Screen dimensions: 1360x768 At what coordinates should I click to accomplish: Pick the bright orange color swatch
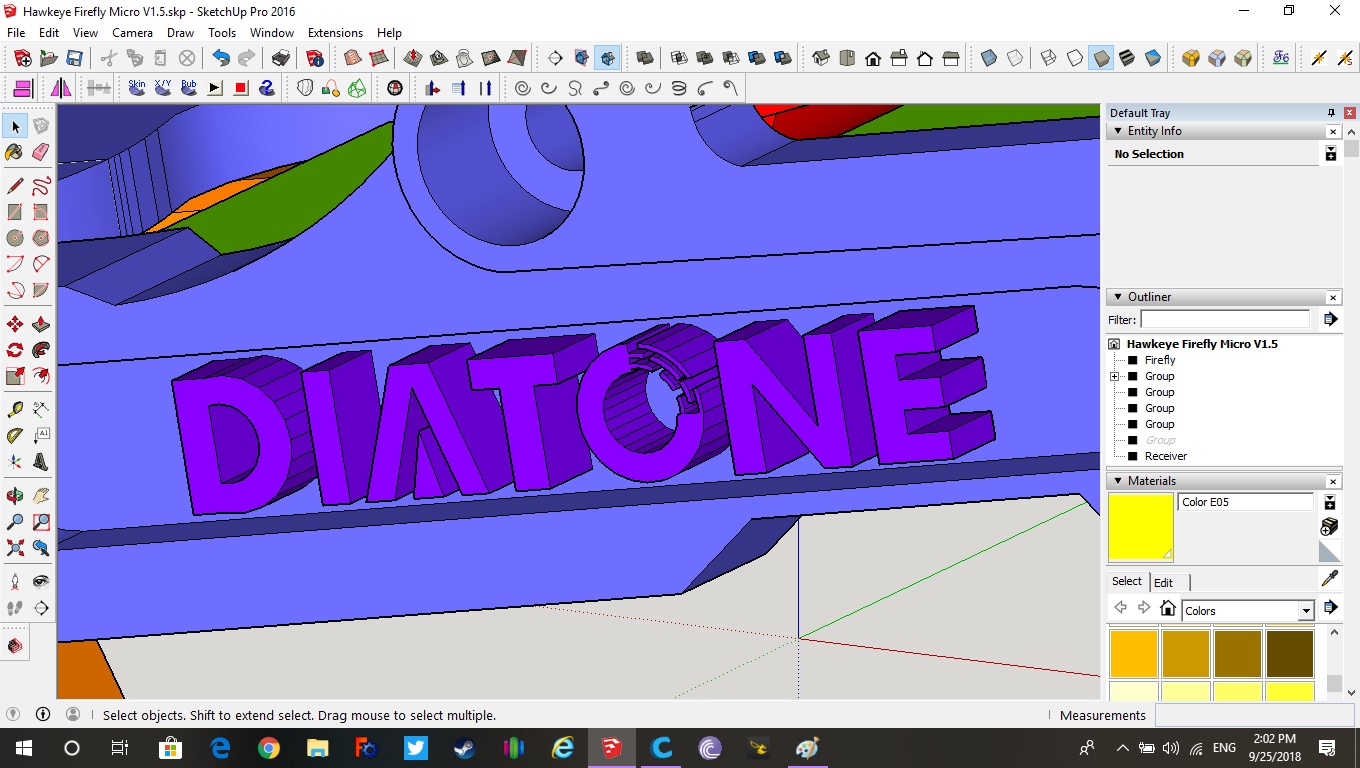point(1134,653)
